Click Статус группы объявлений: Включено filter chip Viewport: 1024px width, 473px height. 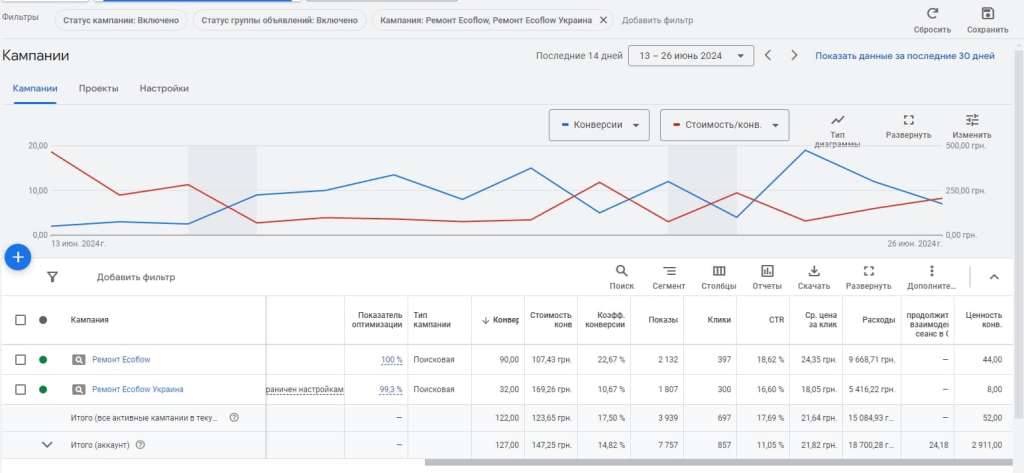coord(280,20)
